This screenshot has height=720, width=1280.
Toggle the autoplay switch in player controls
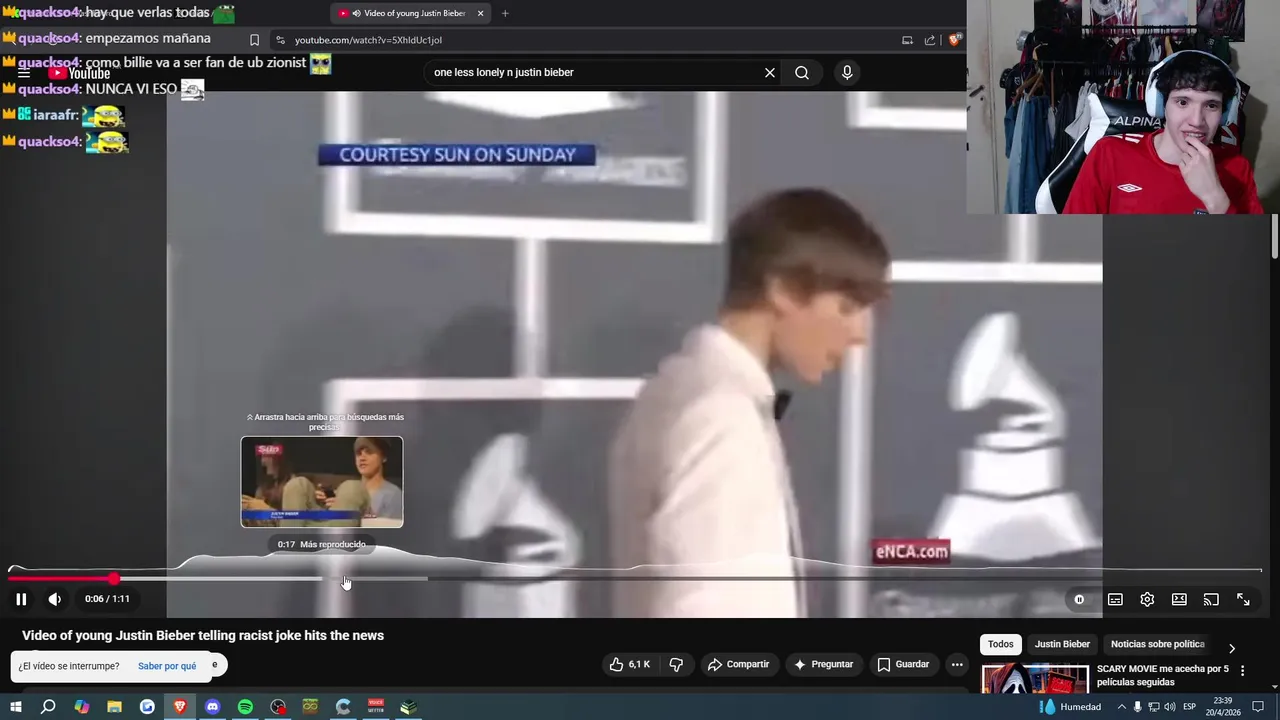pos(1079,599)
